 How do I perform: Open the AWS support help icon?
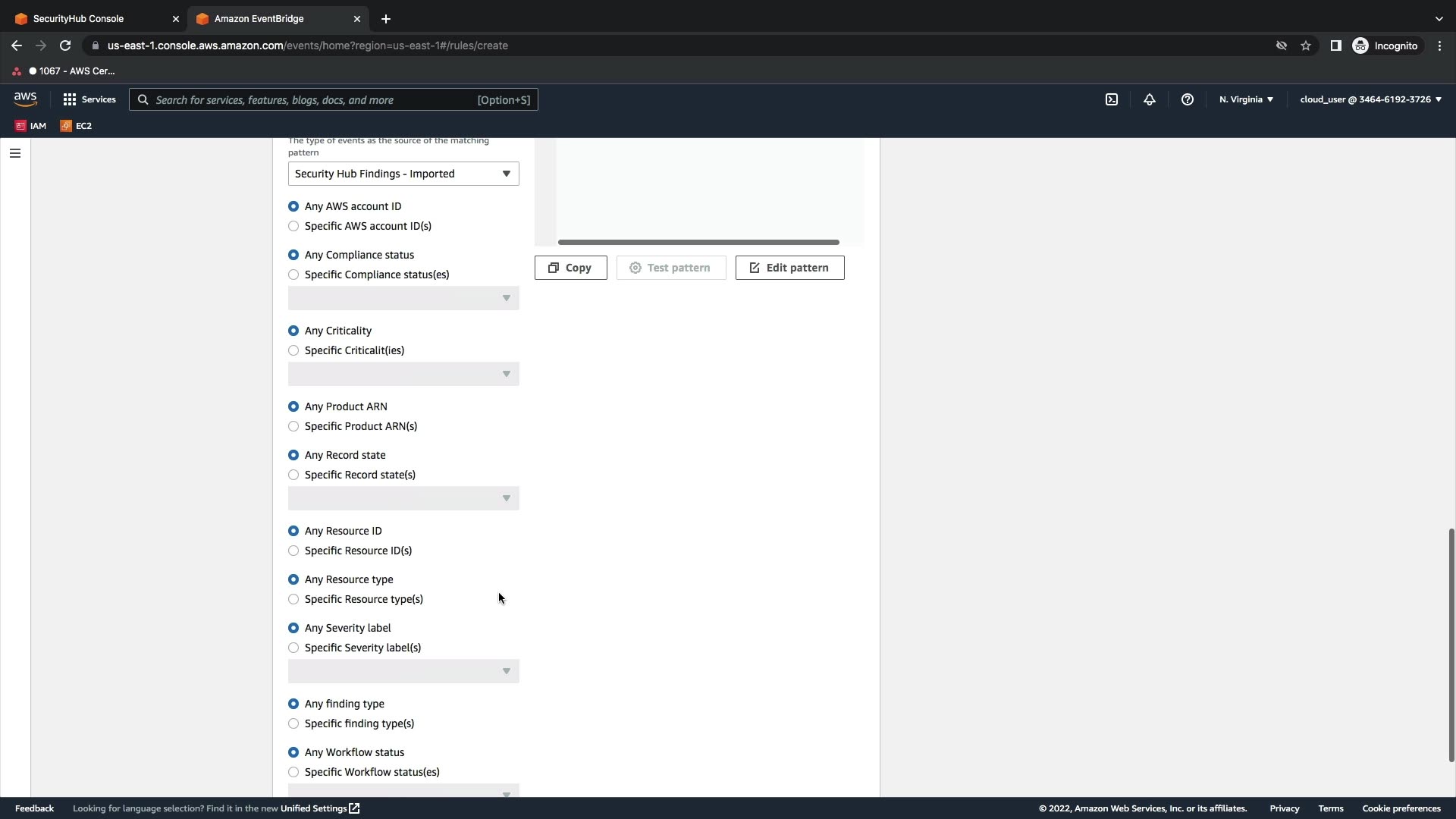tap(1188, 99)
